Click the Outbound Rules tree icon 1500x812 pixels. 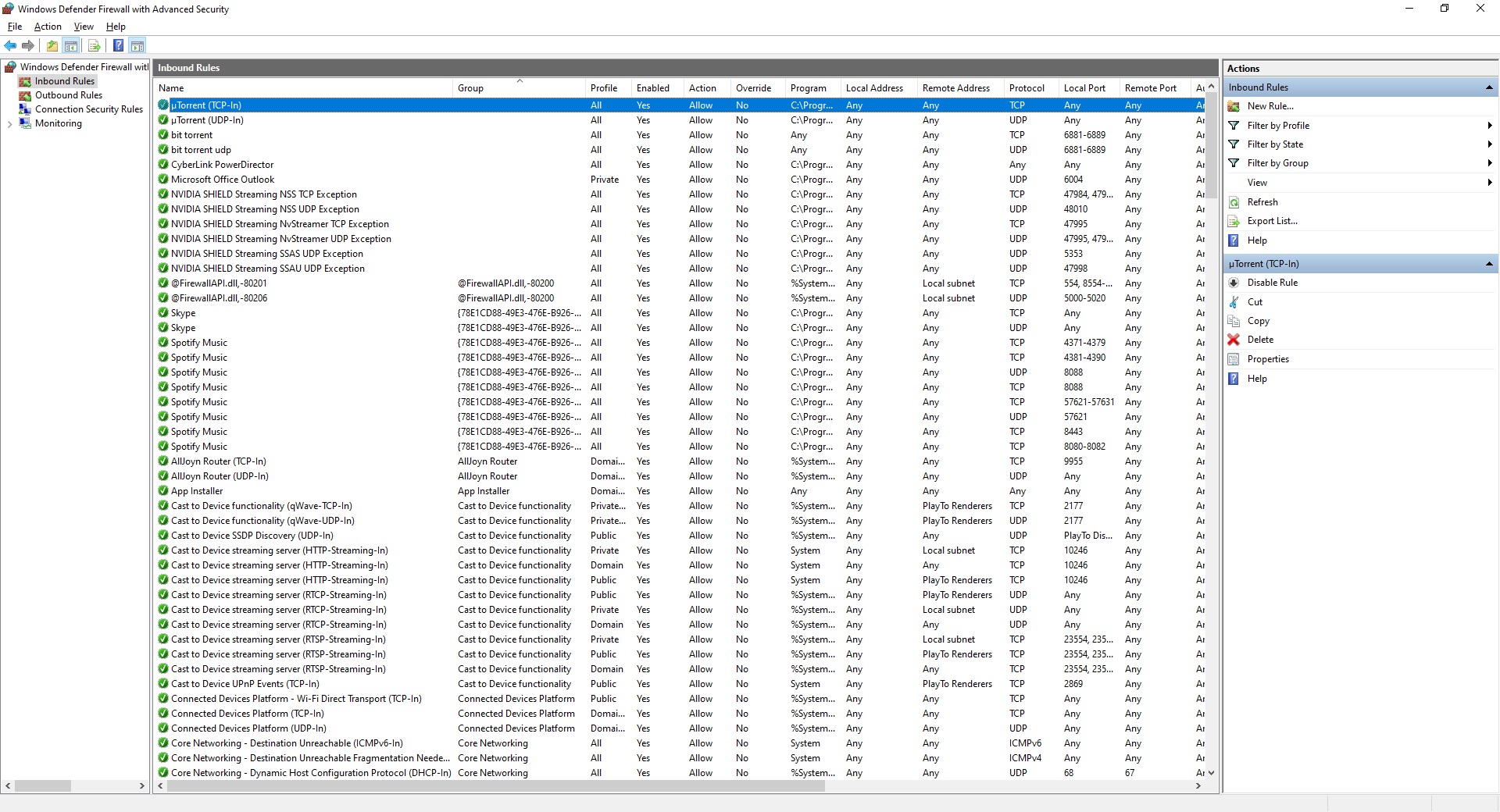pos(25,95)
